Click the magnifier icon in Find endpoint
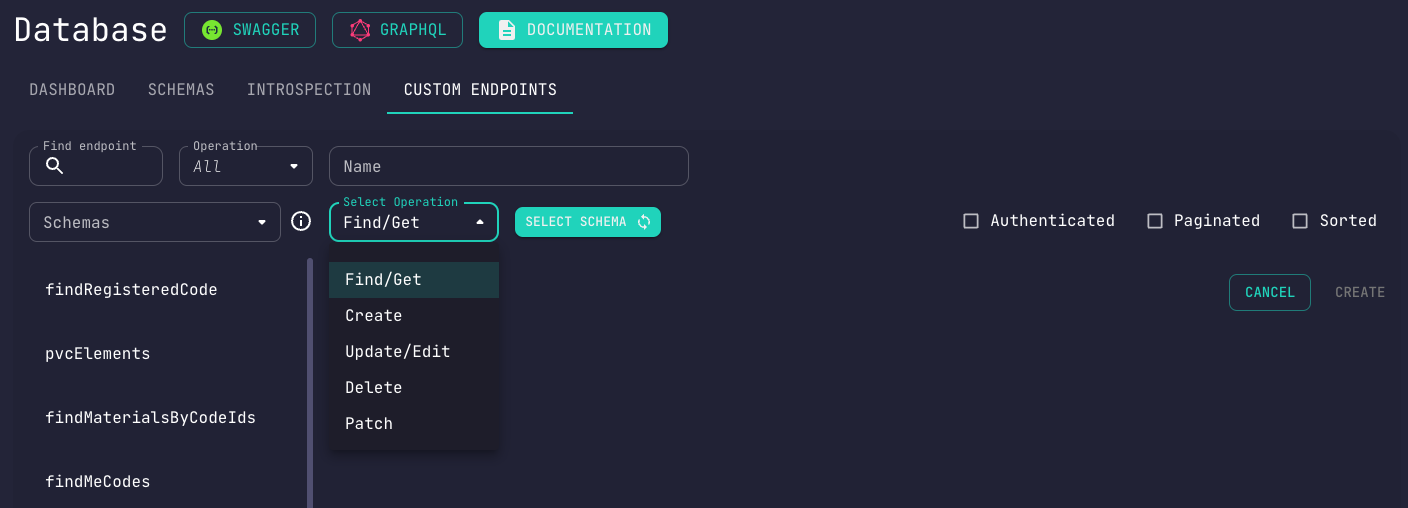Screen dimensions: 1408x508 pyautogui.click(x=55, y=166)
